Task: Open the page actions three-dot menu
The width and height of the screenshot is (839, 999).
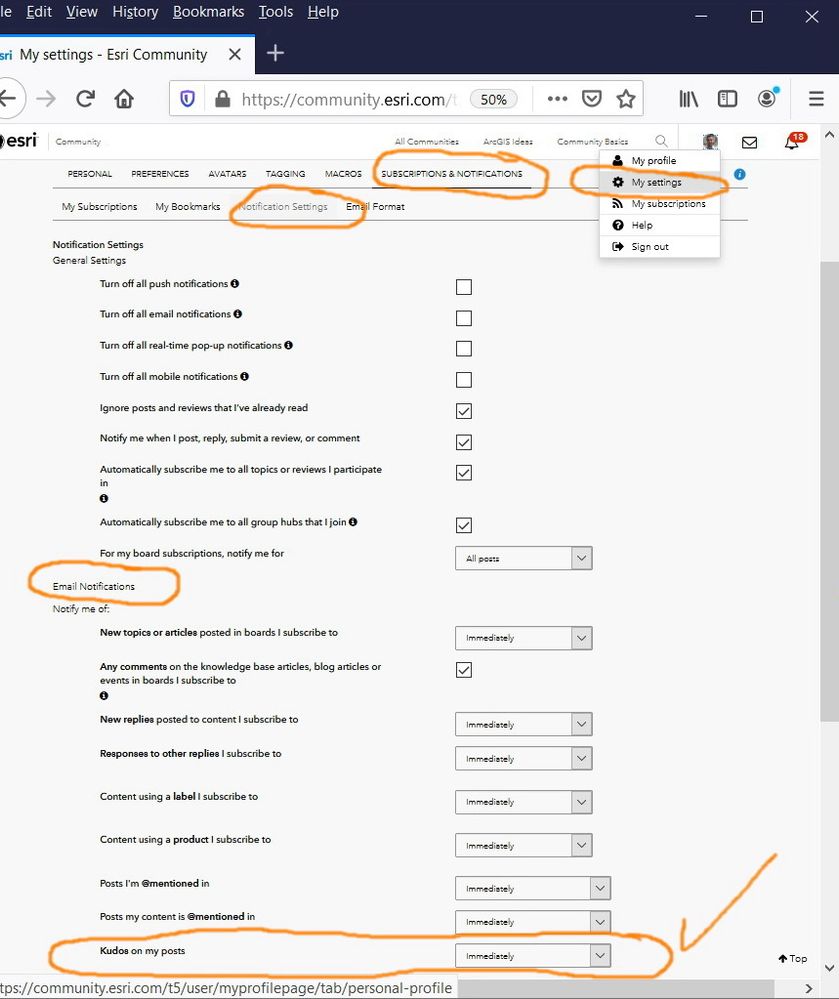Action: [557, 99]
